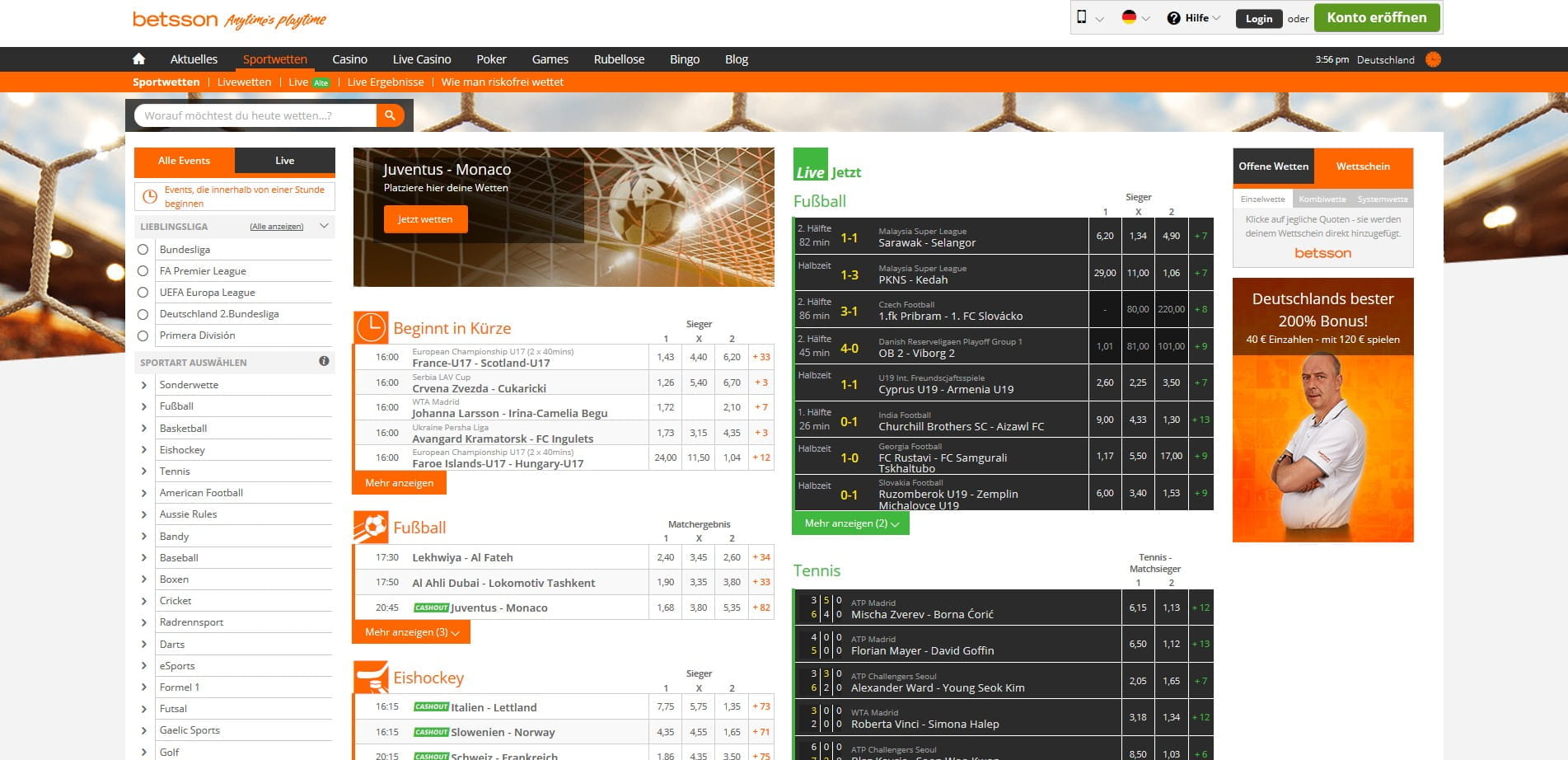The height and width of the screenshot is (760, 1568).
Task: Switch to the Wettschein tab
Action: tap(1363, 167)
